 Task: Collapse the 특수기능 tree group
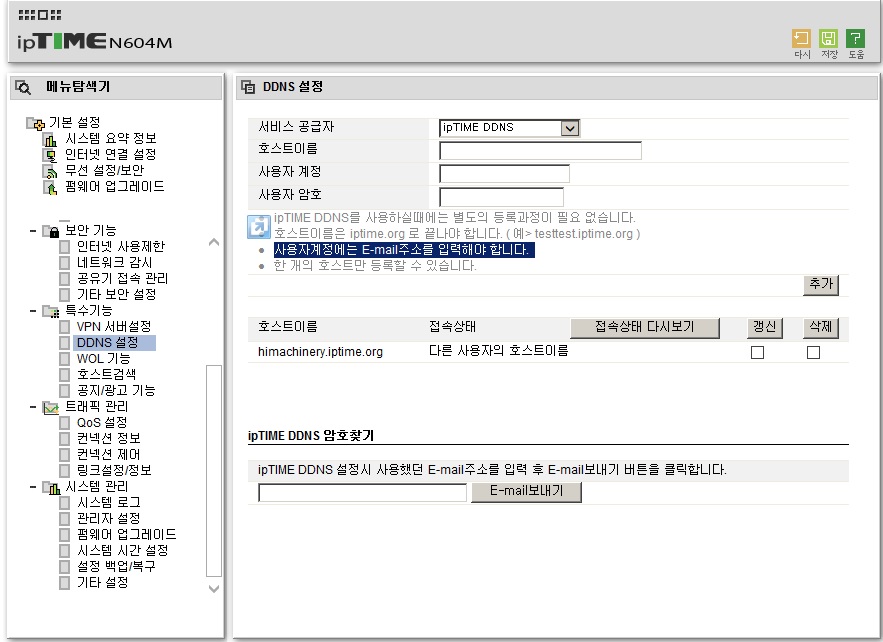pyautogui.click(x=33, y=311)
